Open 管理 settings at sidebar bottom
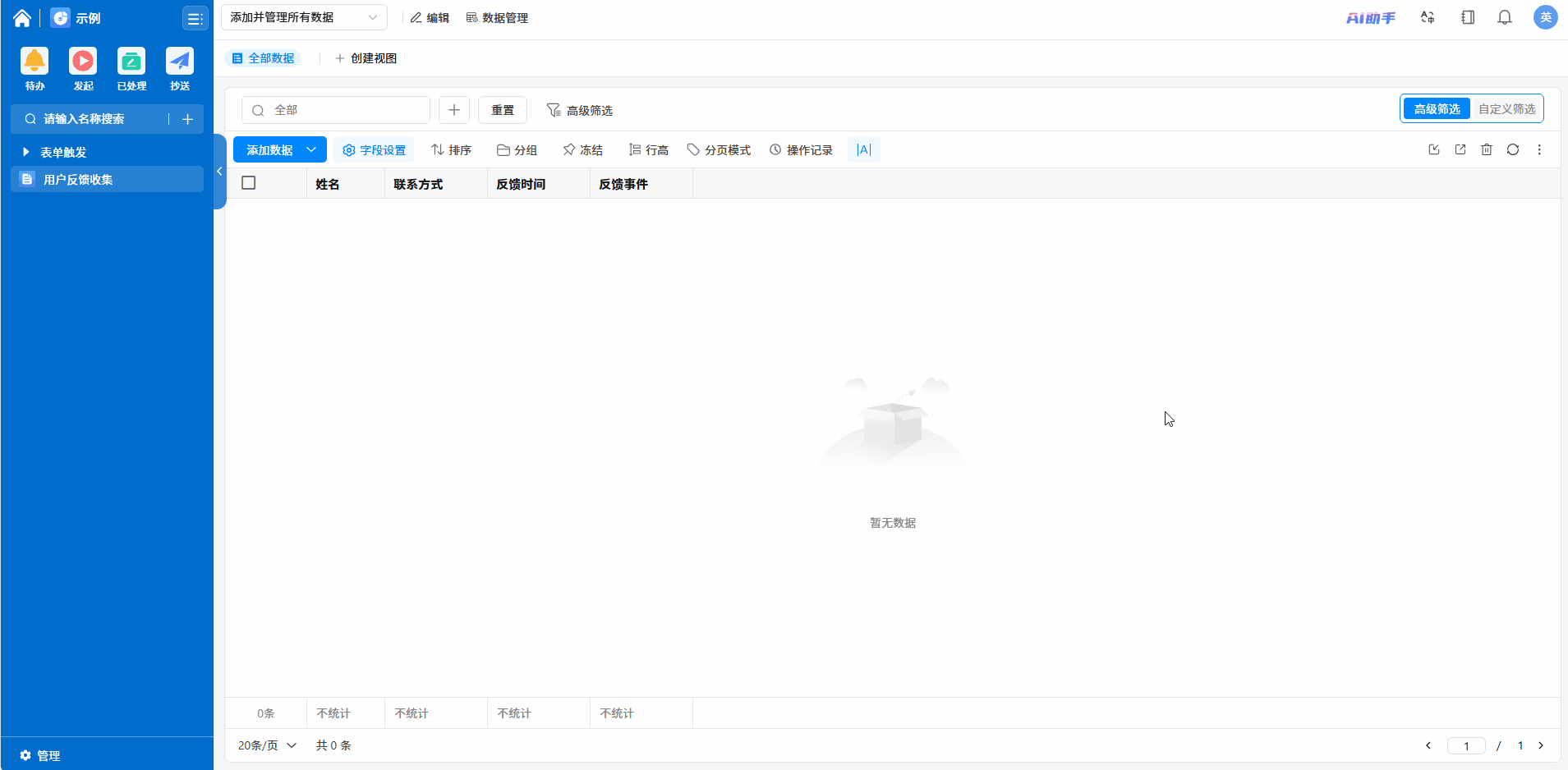The image size is (1568, 770). [x=40, y=755]
